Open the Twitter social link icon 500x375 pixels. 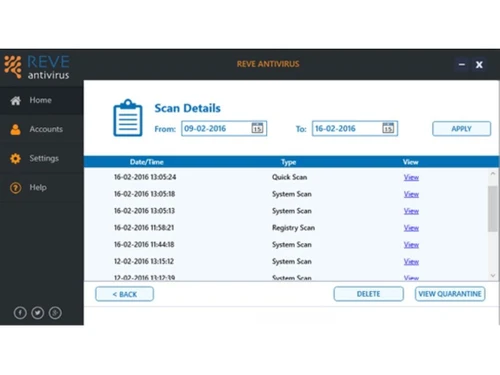point(38,313)
